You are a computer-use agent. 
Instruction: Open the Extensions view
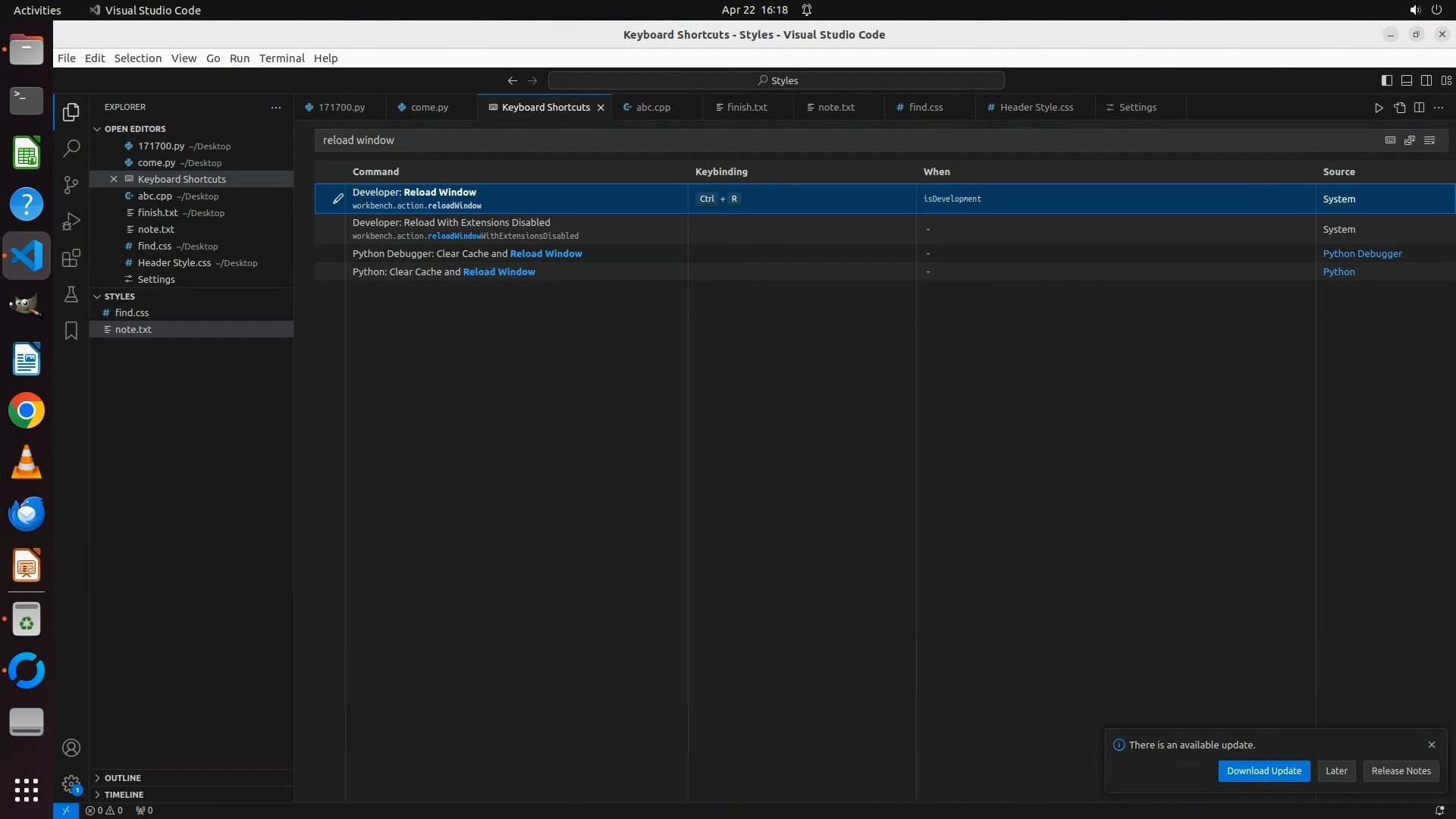pos(71,258)
